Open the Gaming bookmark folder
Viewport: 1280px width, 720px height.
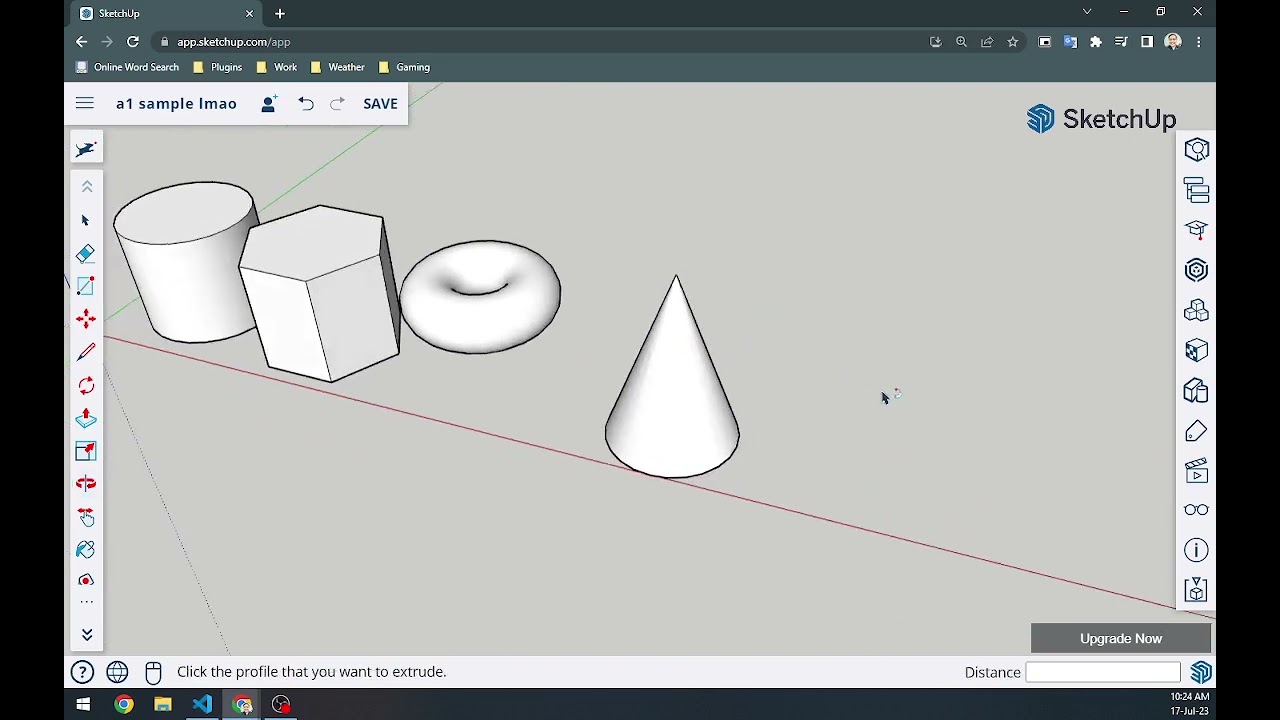[404, 67]
